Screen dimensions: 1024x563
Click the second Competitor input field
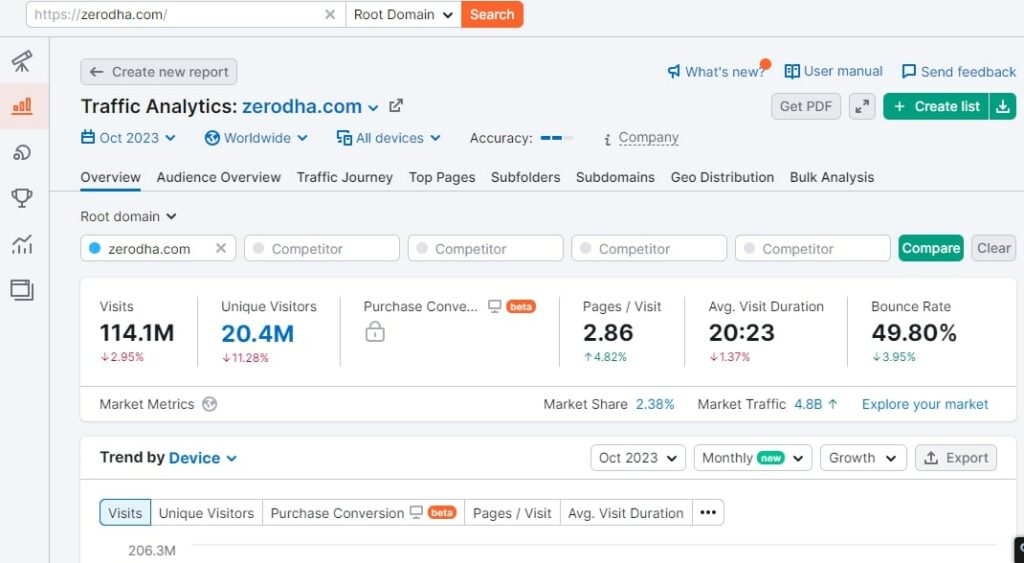(x=485, y=248)
